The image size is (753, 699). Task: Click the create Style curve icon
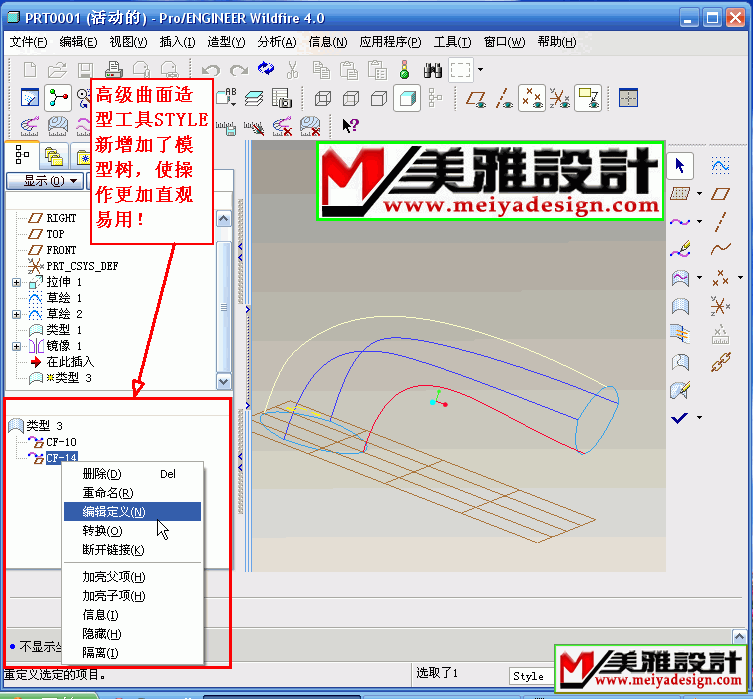(x=680, y=222)
